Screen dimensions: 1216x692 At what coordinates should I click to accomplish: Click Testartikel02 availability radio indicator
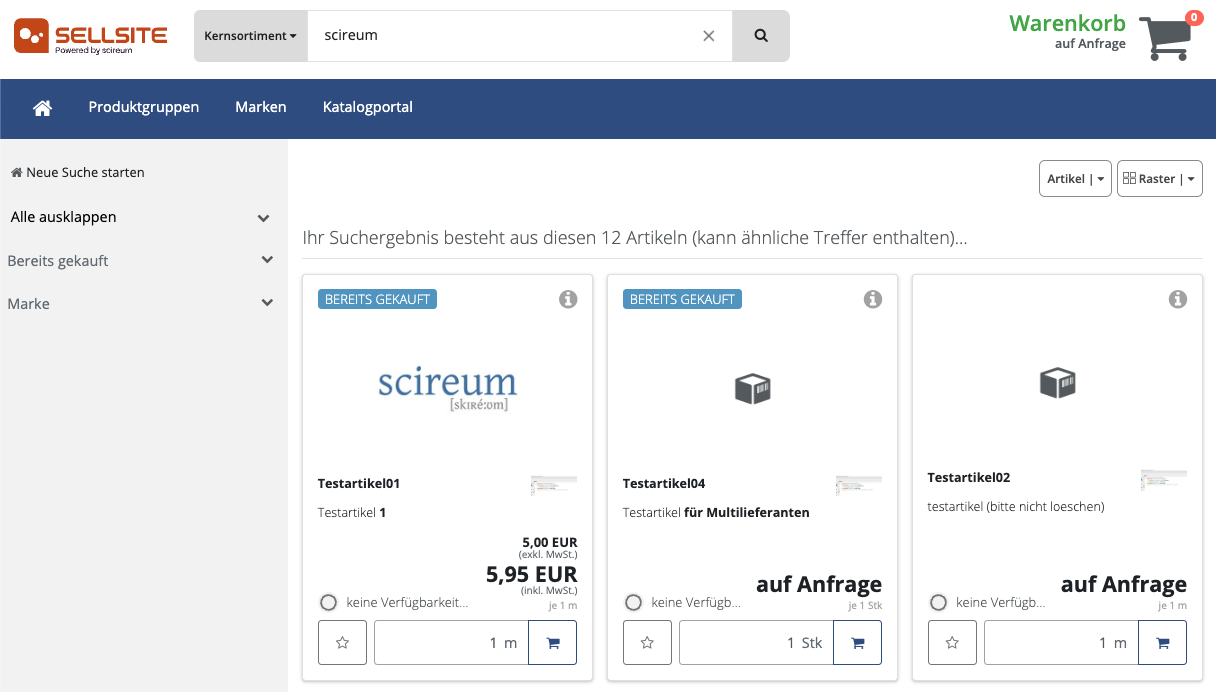click(938, 603)
